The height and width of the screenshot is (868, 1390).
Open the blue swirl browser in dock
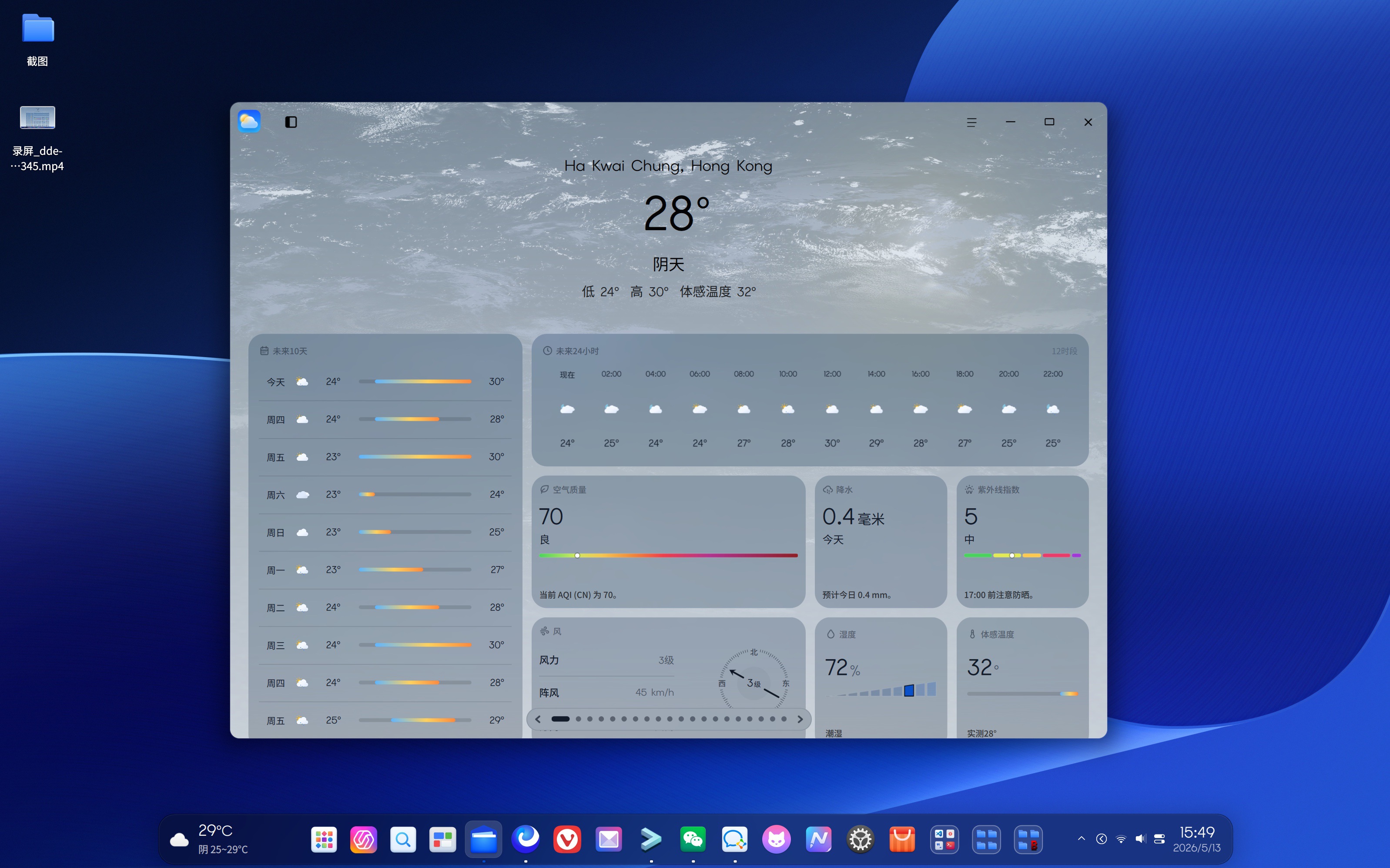[526, 839]
